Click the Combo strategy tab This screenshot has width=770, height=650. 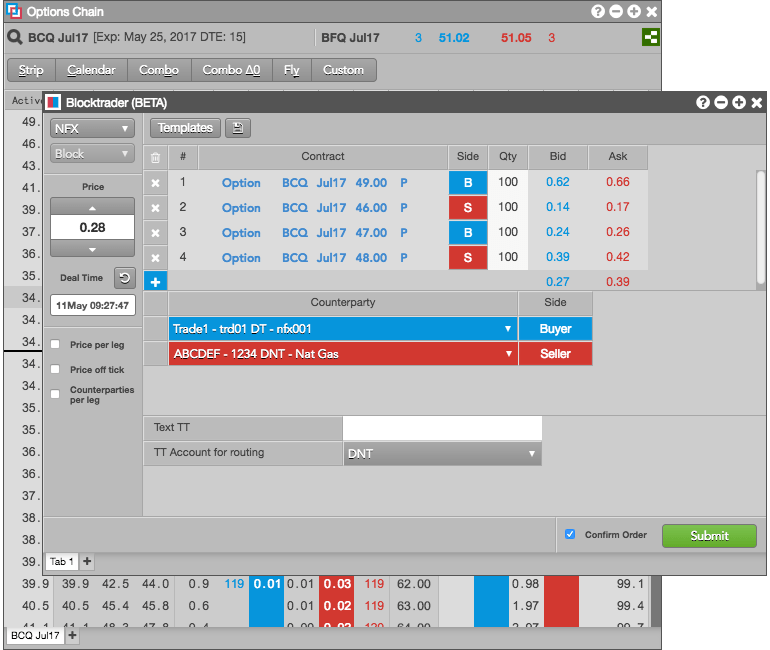click(x=159, y=70)
